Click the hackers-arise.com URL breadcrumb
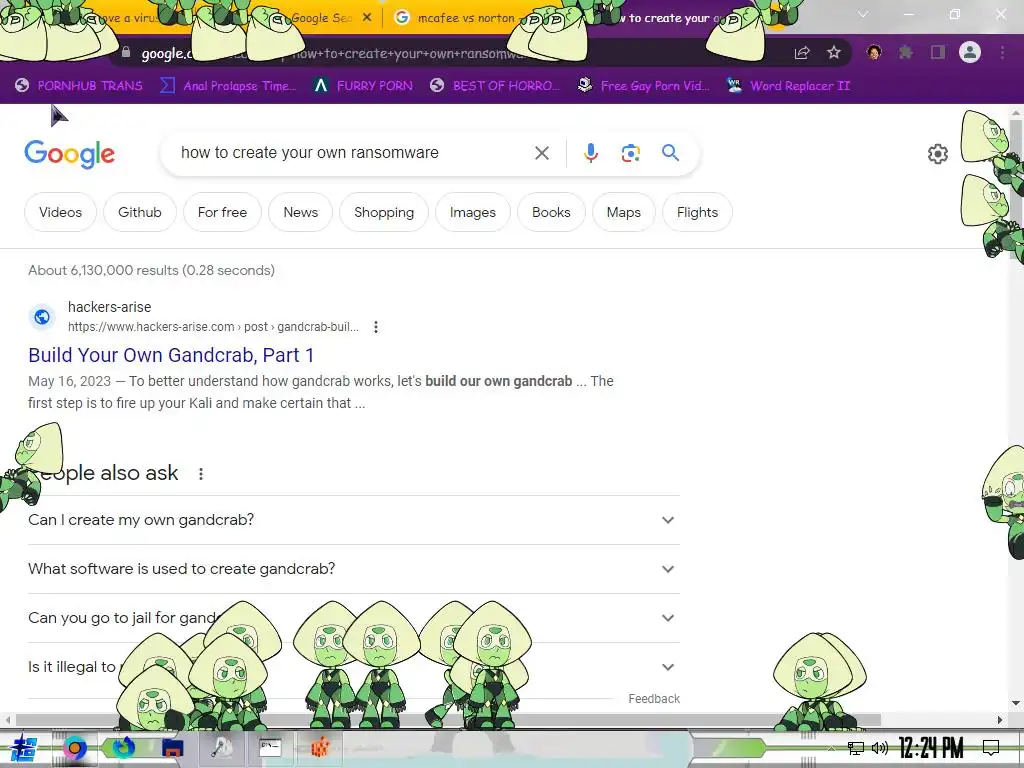The height and width of the screenshot is (768, 1024). tap(213, 327)
